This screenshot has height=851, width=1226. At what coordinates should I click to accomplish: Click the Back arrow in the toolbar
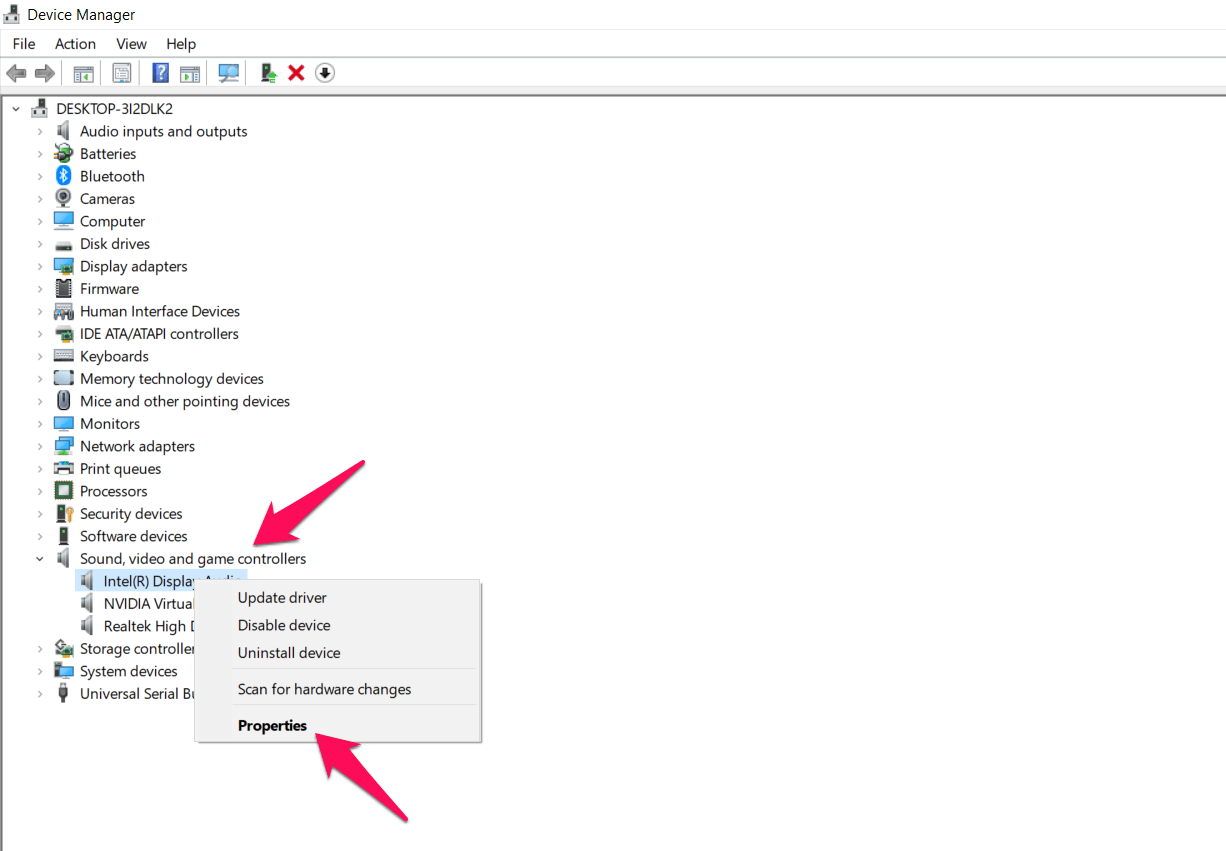point(16,73)
